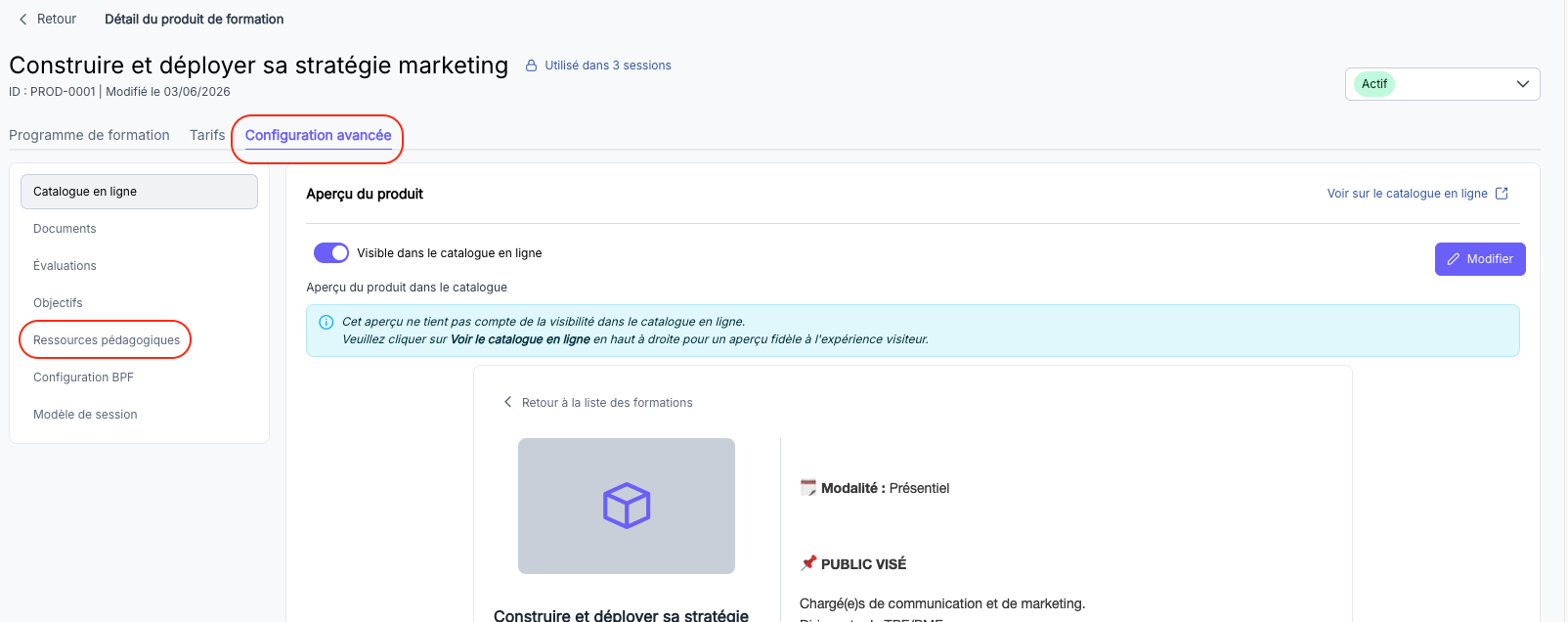Click the pushpin icon by PUBLIC VISÉ
This screenshot has height=622, width=1568.
[x=807, y=563]
